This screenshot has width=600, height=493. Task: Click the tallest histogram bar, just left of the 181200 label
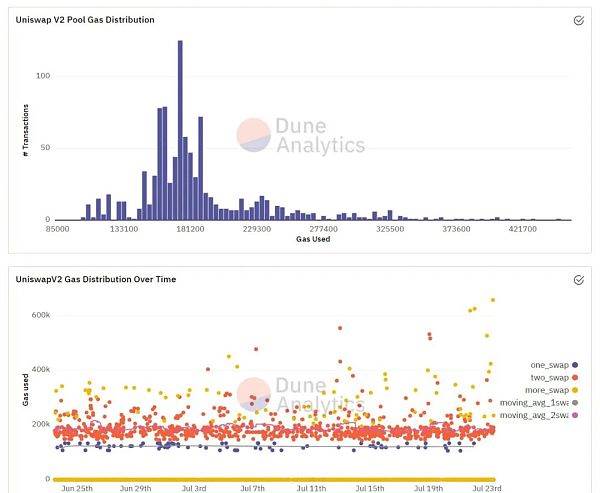(x=180, y=130)
